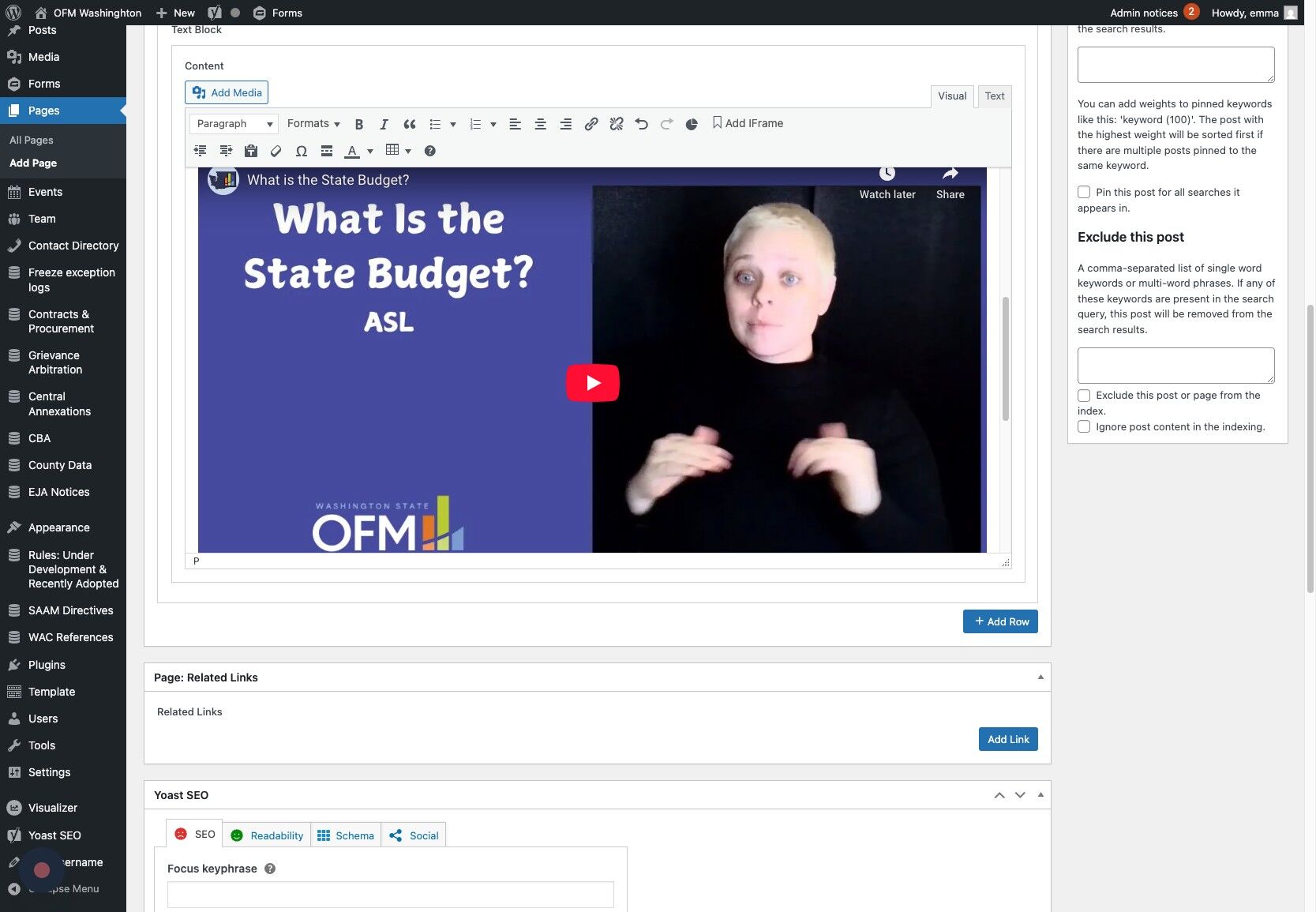Click Watch later on the video
The image size is (1316, 912).
pos(887,183)
